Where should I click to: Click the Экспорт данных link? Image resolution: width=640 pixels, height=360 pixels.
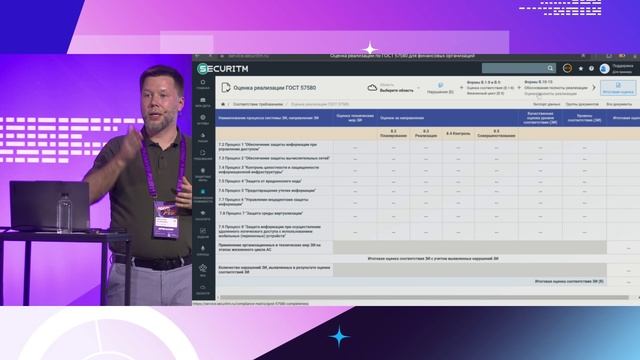tap(546, 104)
